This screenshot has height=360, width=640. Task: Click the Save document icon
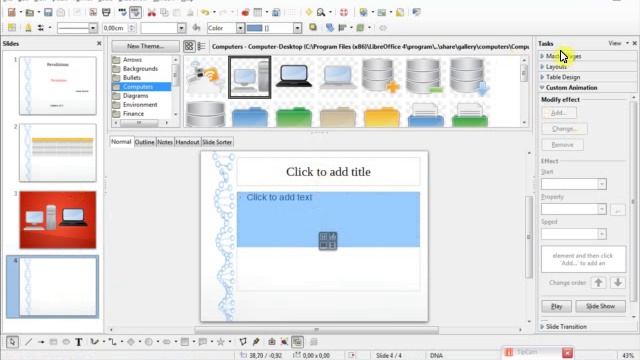pos(48,12)
